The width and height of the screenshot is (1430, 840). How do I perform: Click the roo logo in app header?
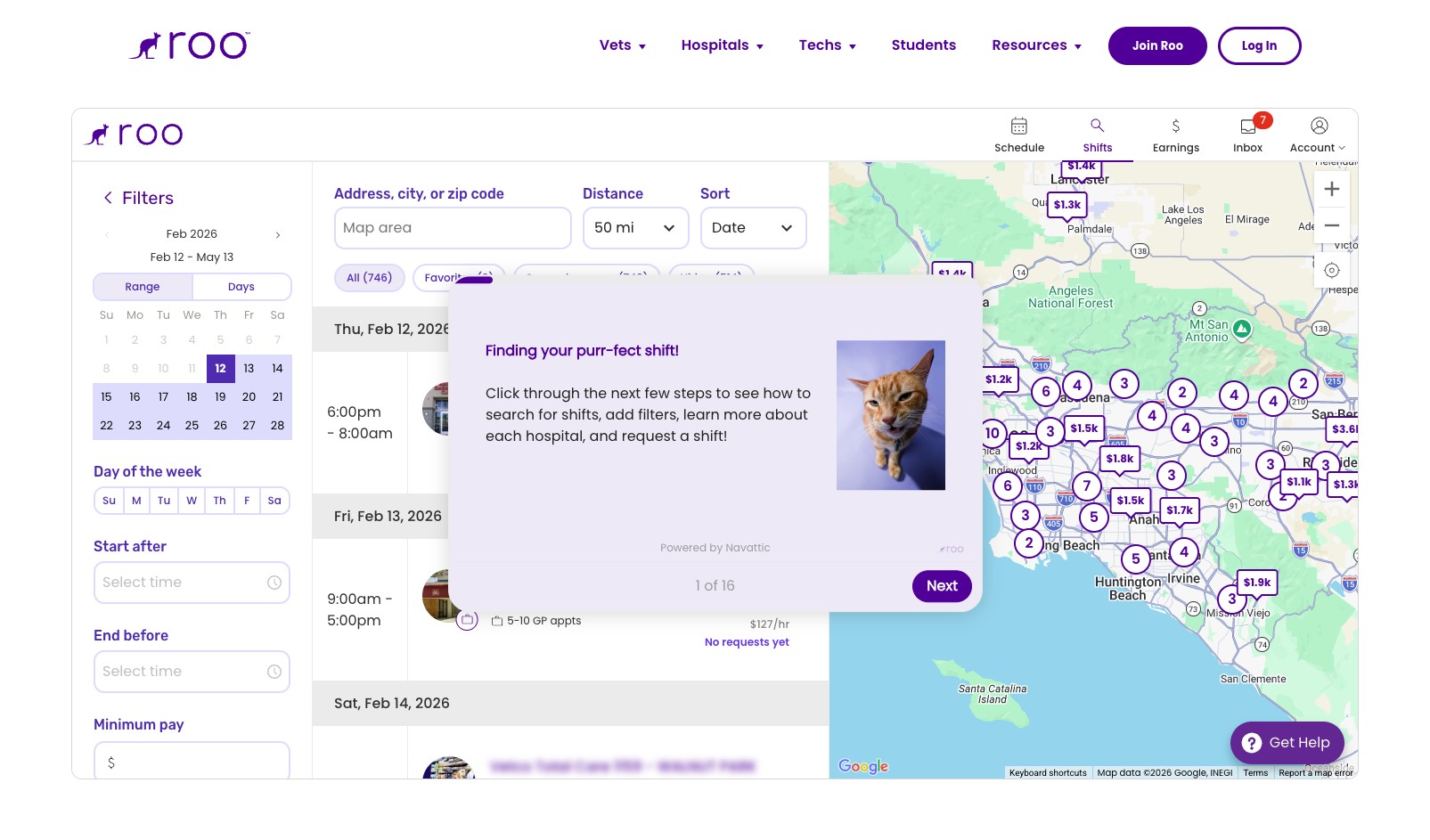click(135, 135)
